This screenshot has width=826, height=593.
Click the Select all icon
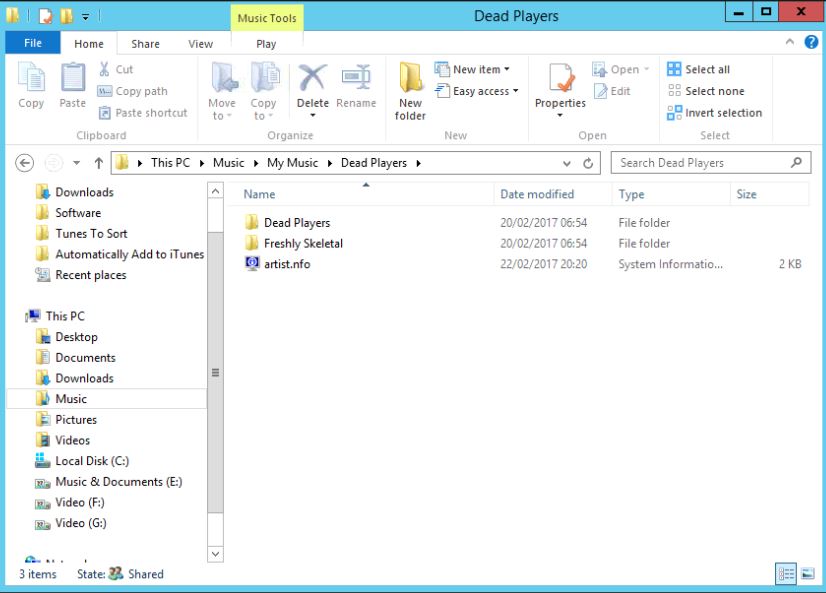coord(675,69)
